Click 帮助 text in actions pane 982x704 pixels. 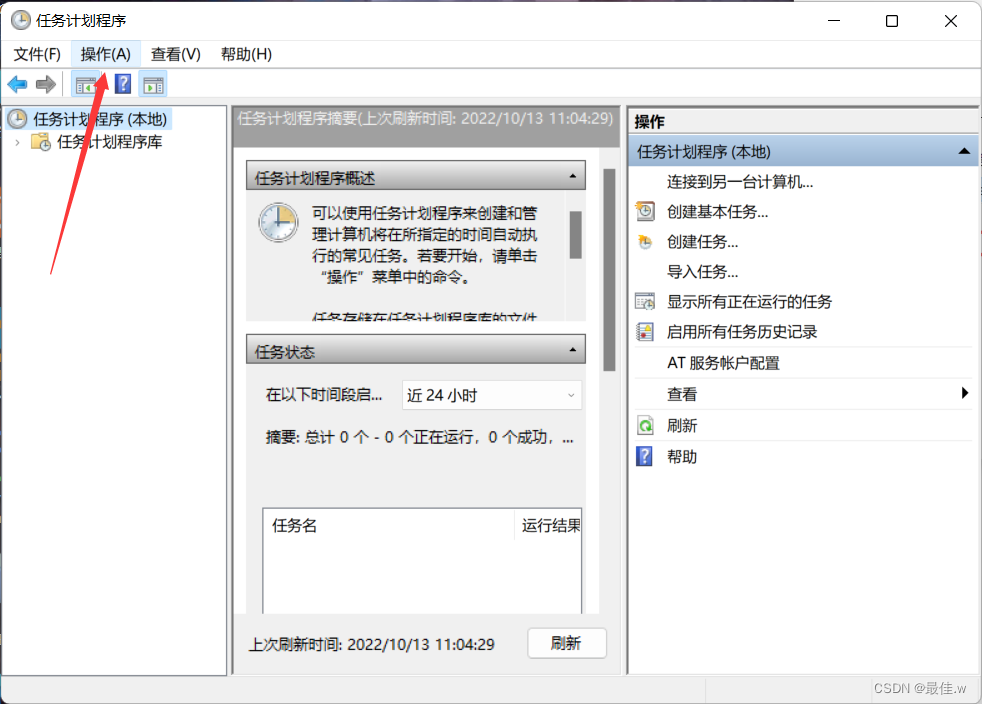click(x=681, y=457)
